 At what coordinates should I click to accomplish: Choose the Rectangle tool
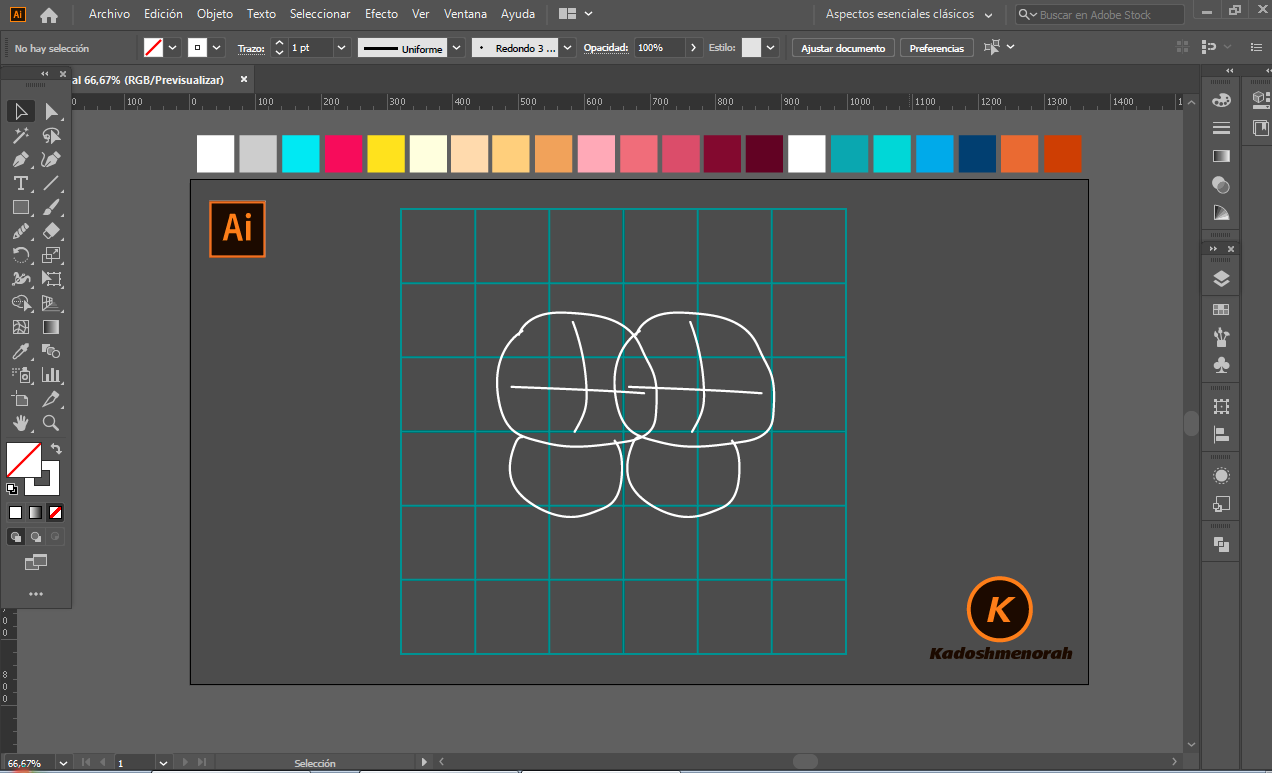click(x=20, y=207)
